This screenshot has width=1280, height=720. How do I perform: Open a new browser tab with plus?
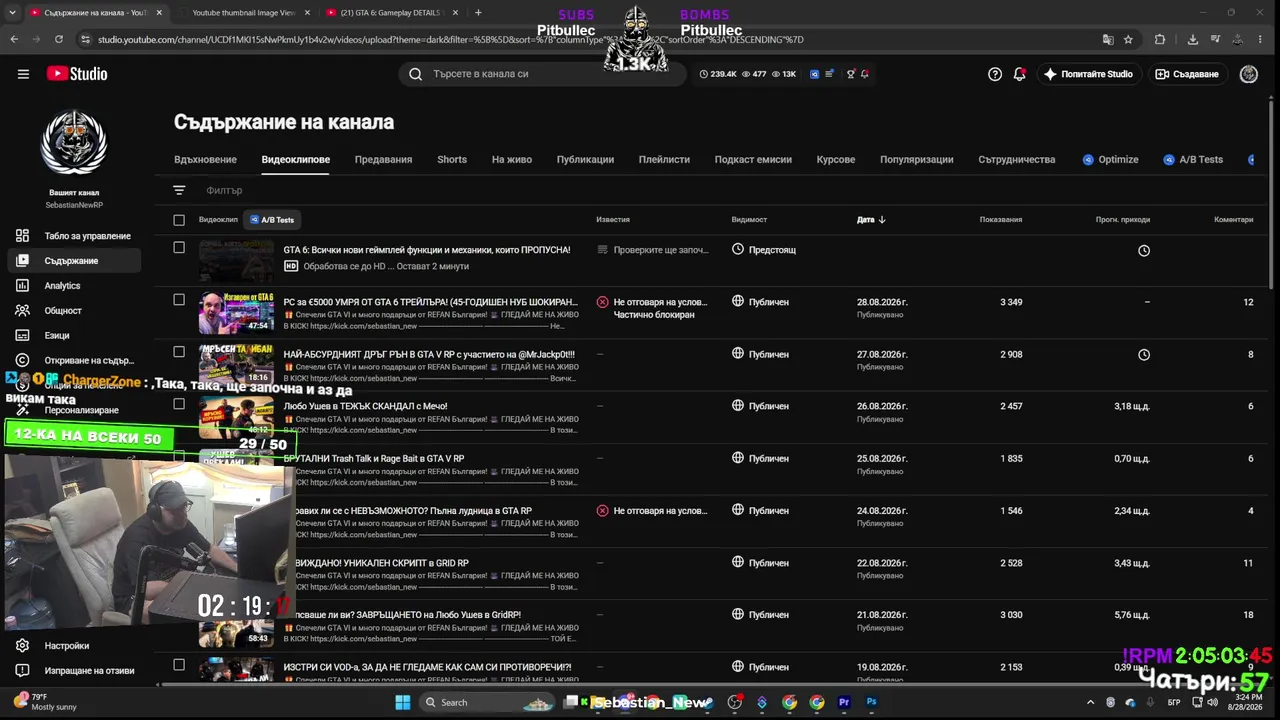click(478, 13)
